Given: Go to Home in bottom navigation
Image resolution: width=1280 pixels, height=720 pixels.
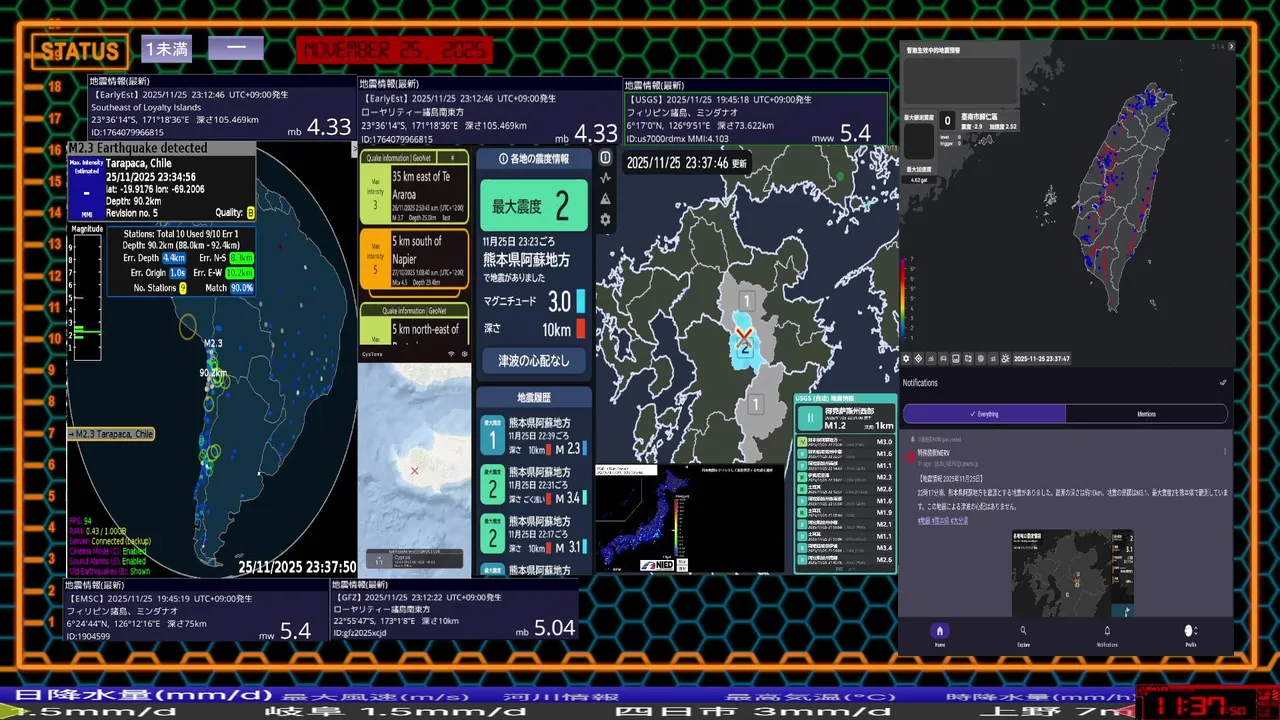Looking at the screenshot, I should 938,634.
